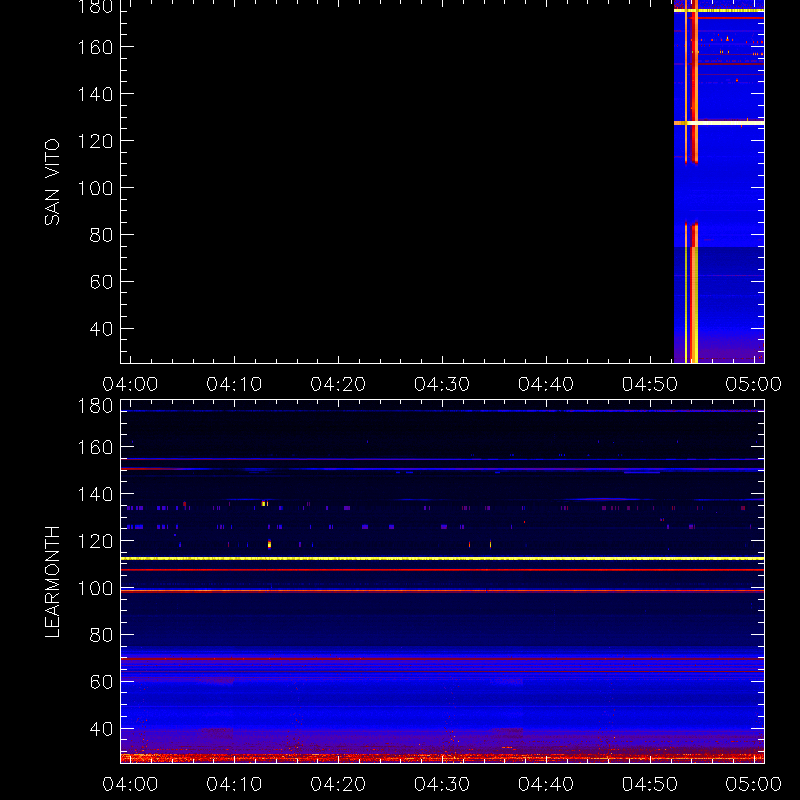Pick the 60 tick label on Learmonth plot

pyautogui.click(x=101, y=682)
